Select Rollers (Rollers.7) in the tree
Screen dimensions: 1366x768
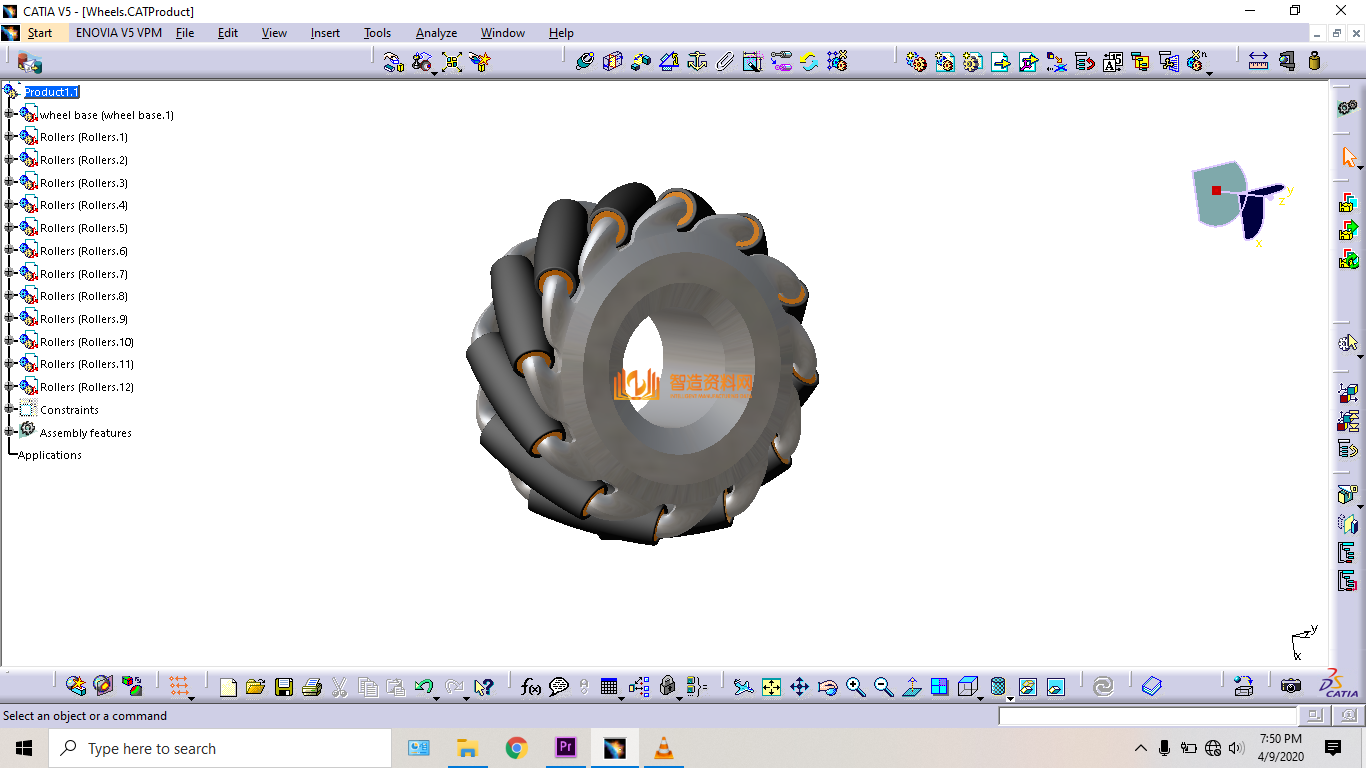coord(84,274)
